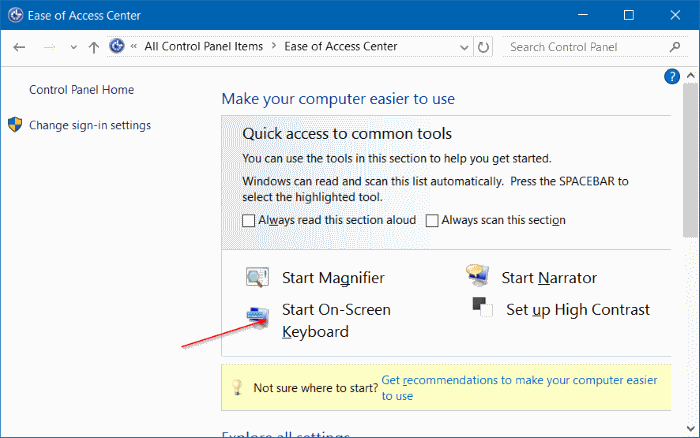Click the Narrator icon

(476, 277)
